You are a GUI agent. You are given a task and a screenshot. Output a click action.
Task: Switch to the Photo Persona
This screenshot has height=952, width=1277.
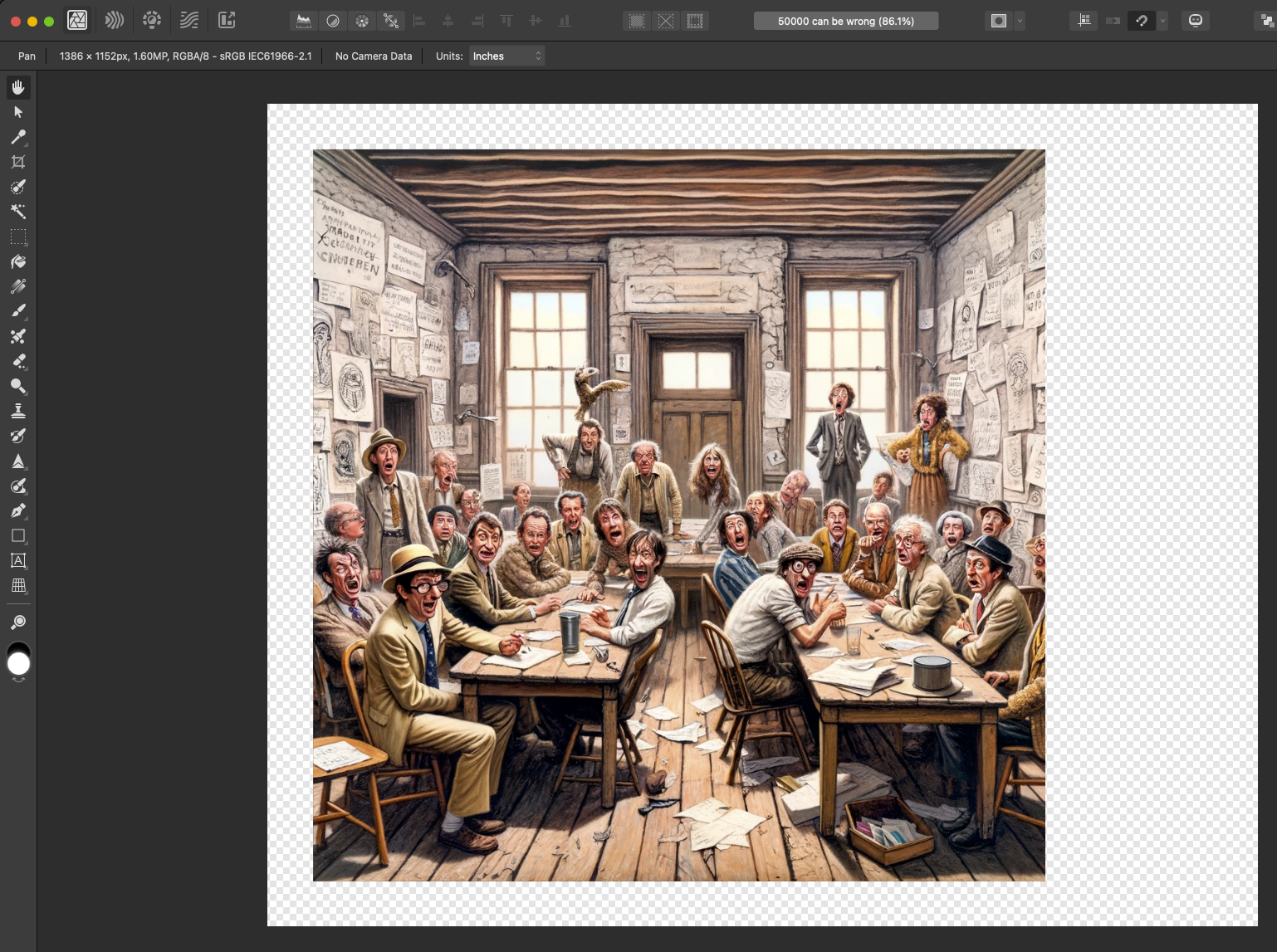pos(77,21)
